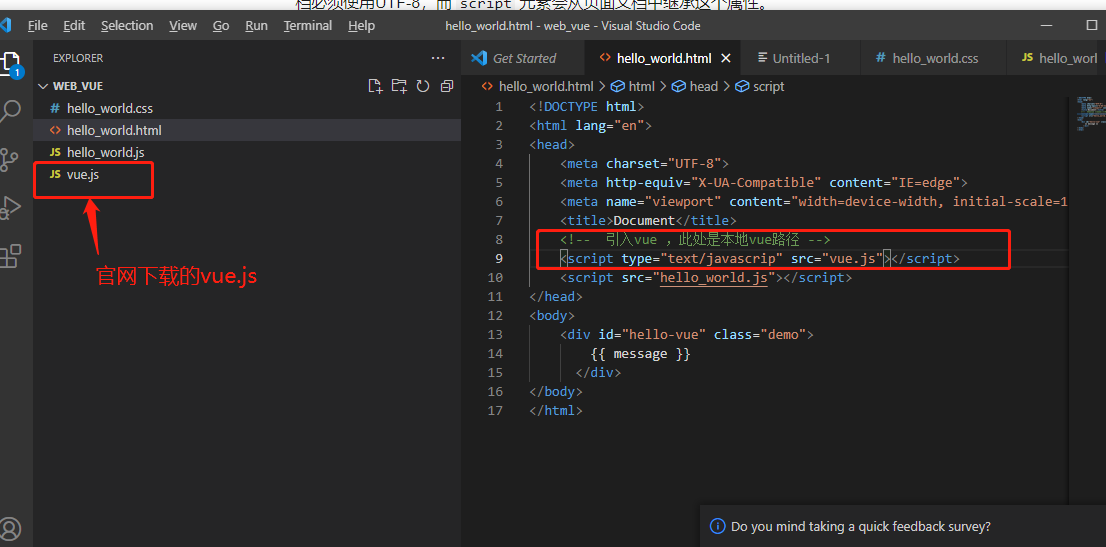Open the Edit menu
This screenshot has width=1106, height=547.
(74, 26)
